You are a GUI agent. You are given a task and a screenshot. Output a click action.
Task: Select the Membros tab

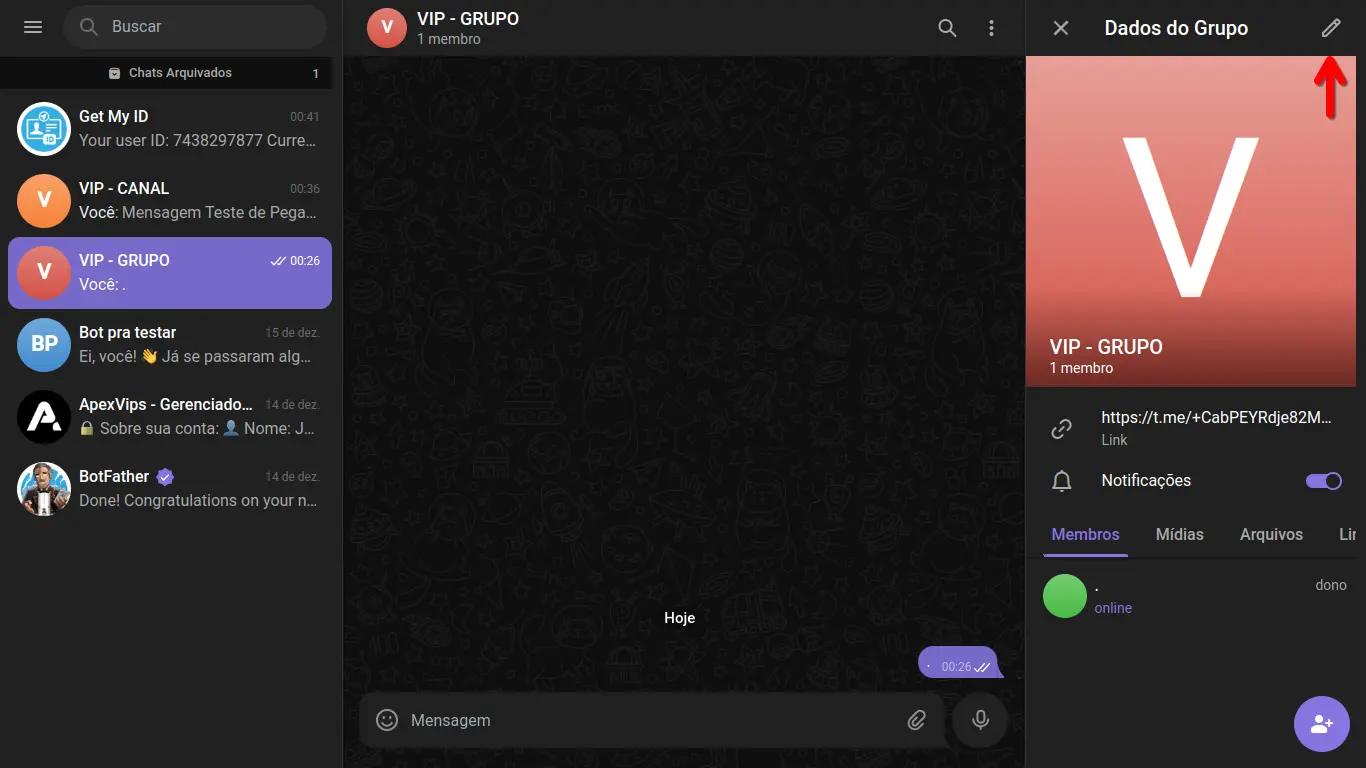pos(1085,534)
